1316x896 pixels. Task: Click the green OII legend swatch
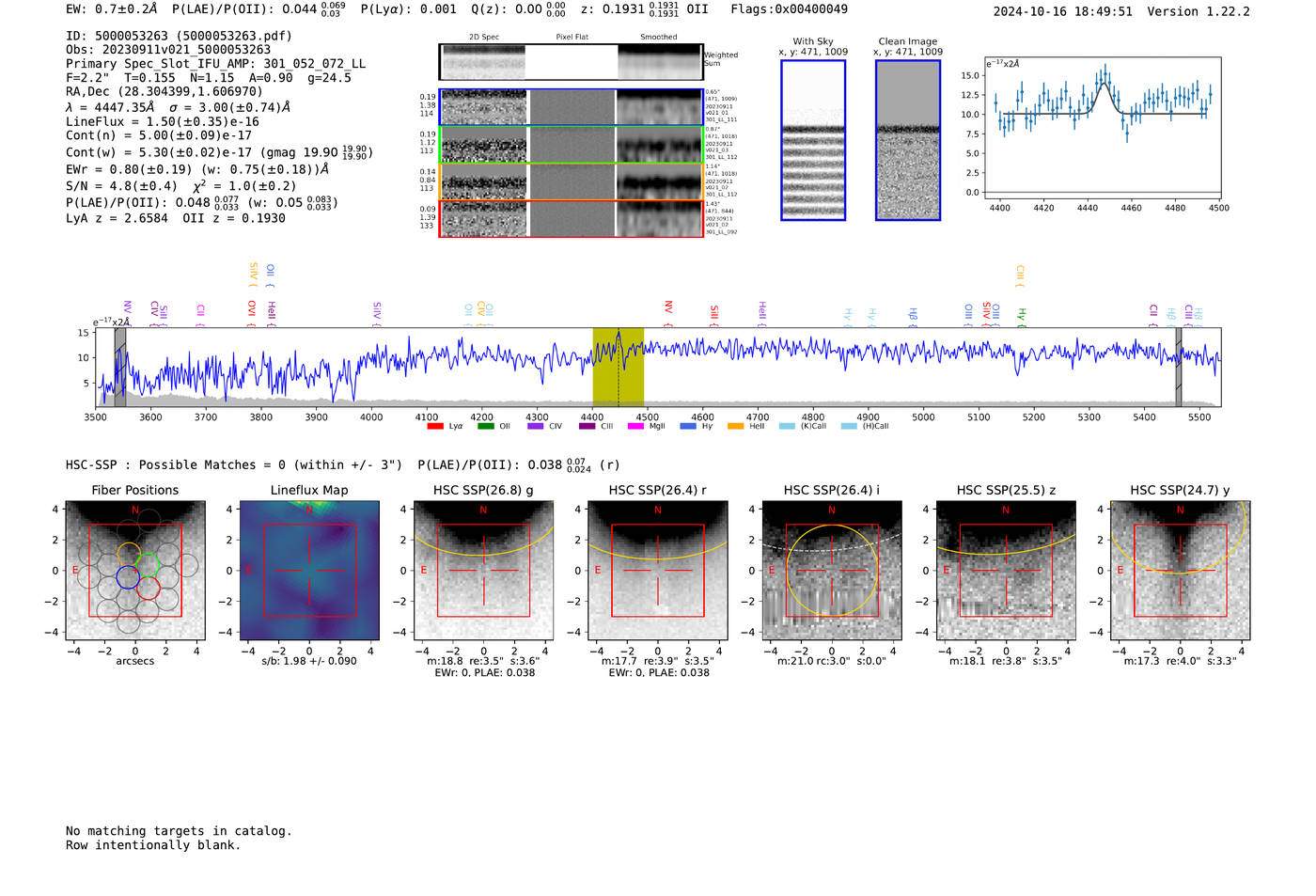coord(485,427)
